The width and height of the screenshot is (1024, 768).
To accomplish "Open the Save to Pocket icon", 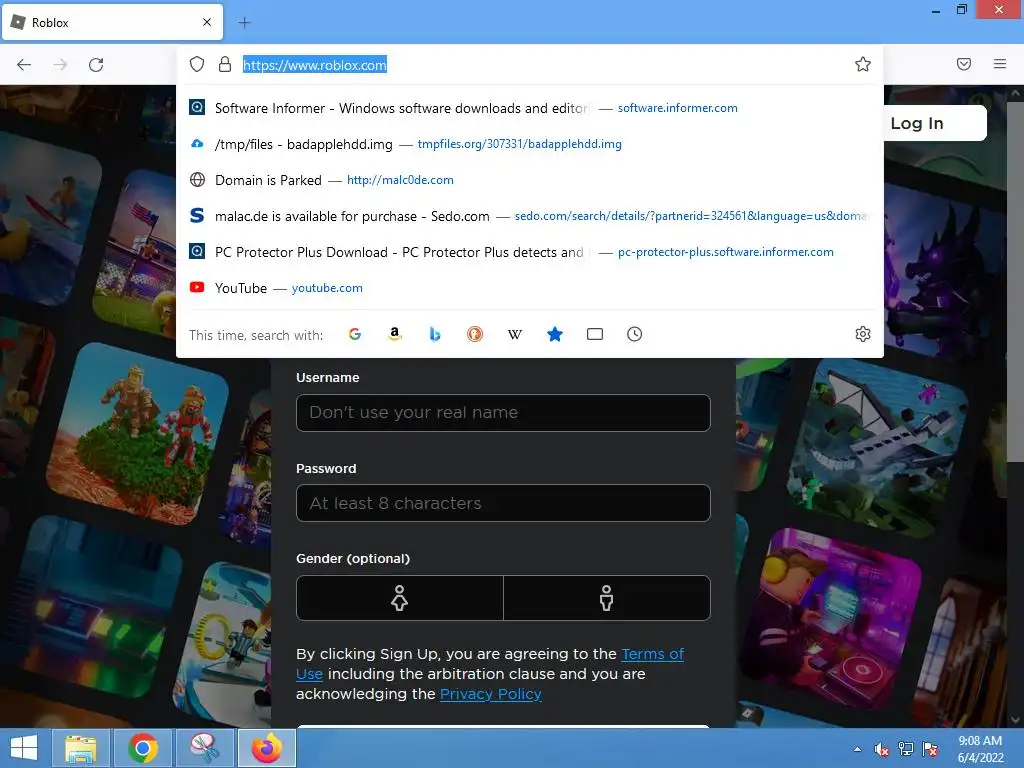I will (x=964, y=64).
